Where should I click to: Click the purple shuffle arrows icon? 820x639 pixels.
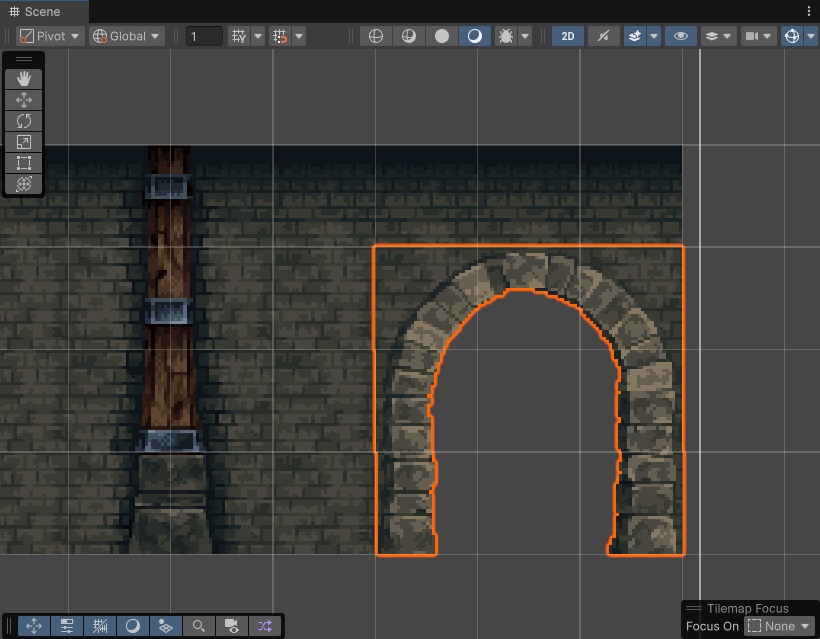point(265,625)
